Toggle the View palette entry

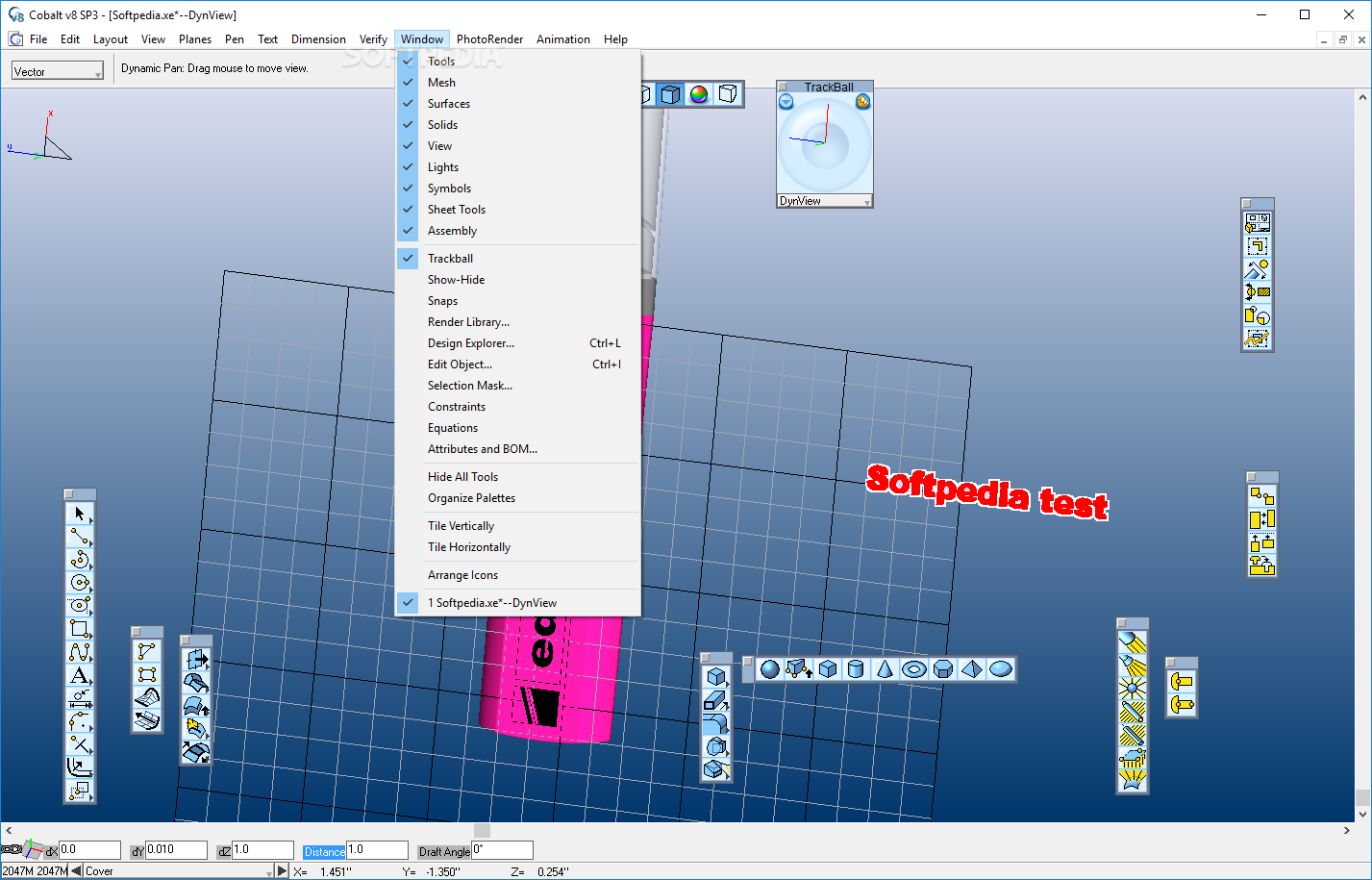click(x=517, y=146)
